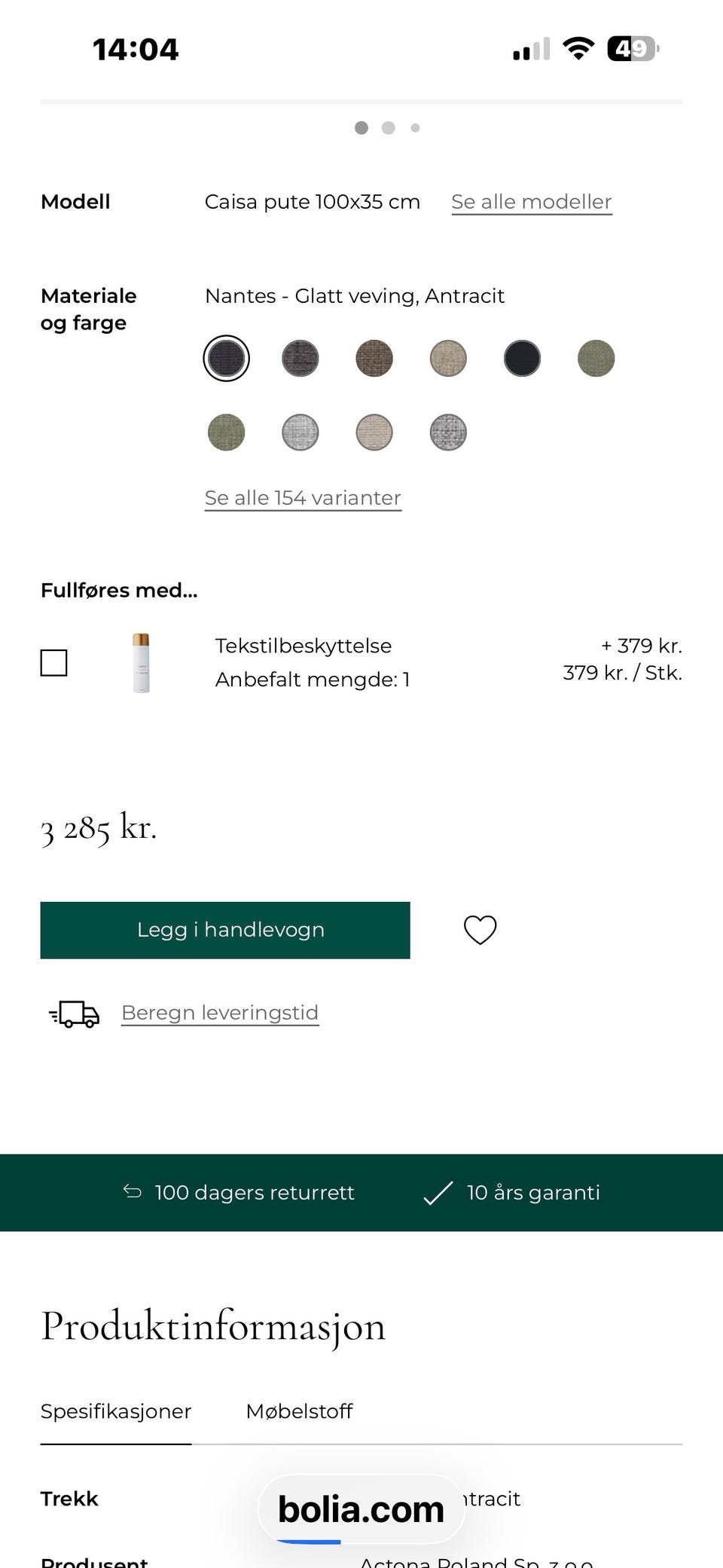This screenshot has height=1568, width=723.
Task: Tap the Wi-Fi icon in the status bar
Action: [578, 47]
